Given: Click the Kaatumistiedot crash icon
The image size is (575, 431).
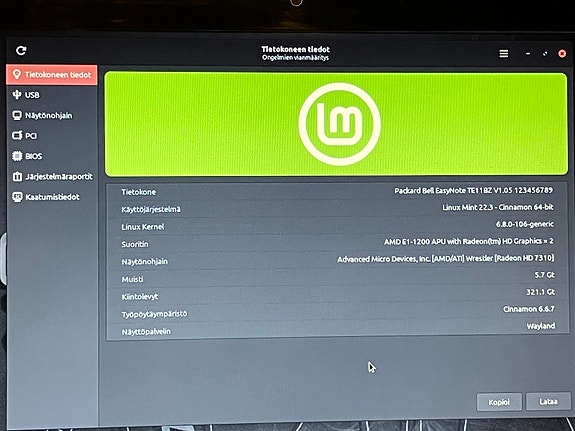Looking at the screenshot, I should tap(17, 197).
